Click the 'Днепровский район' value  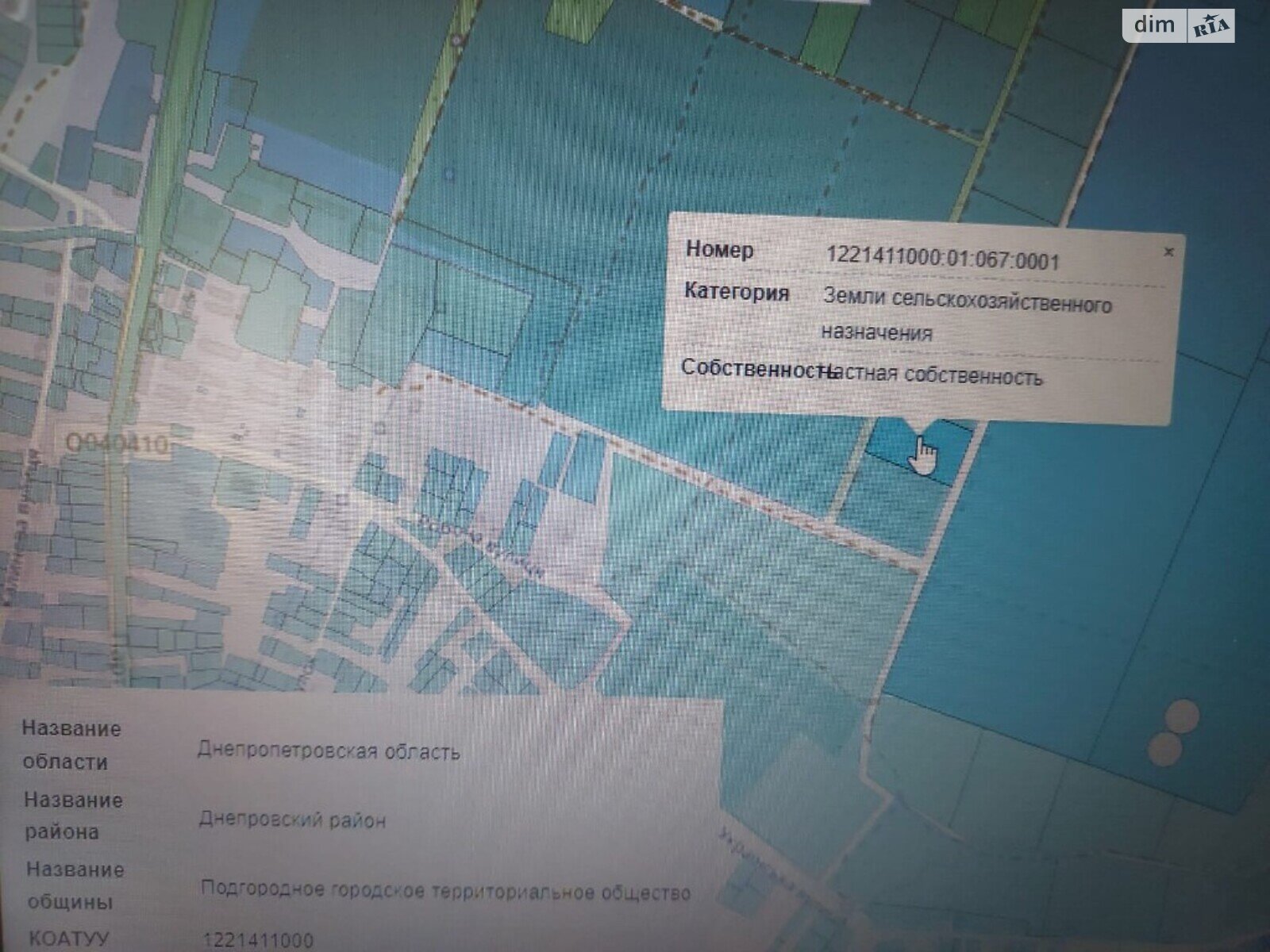pos(292,819)
